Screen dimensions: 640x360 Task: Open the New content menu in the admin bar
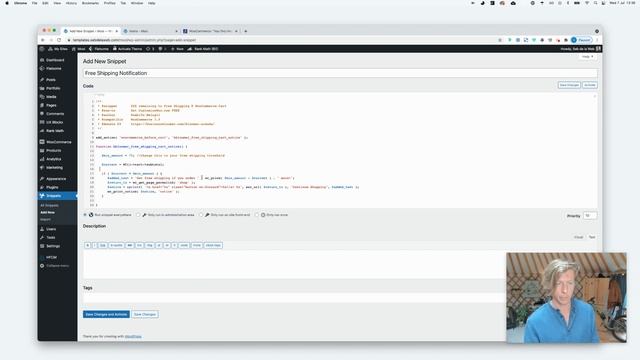pyautogui.click(x=178, y=49)
